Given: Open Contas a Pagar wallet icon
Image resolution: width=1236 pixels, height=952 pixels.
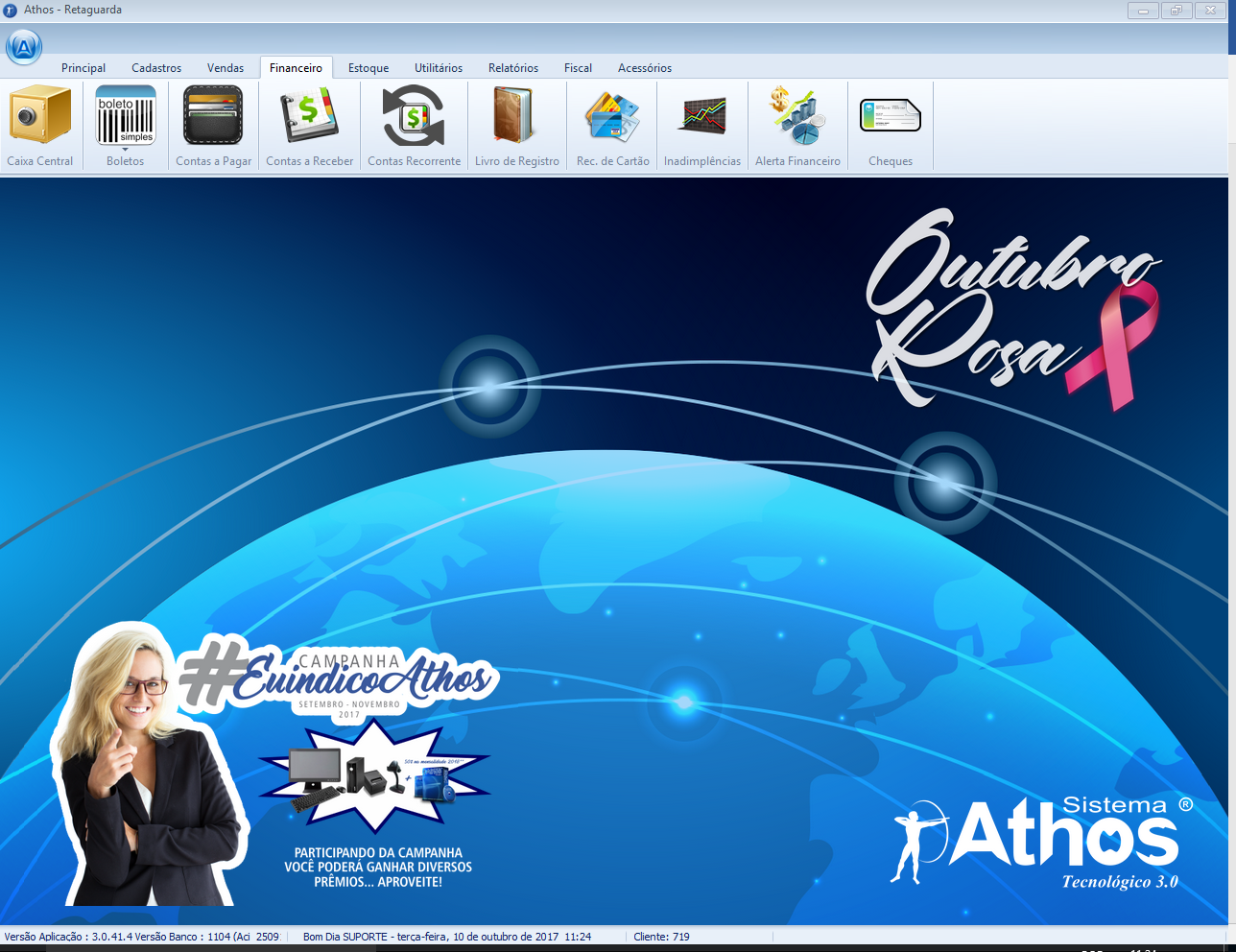Looking at the screenshot, I should click(213, 114).
